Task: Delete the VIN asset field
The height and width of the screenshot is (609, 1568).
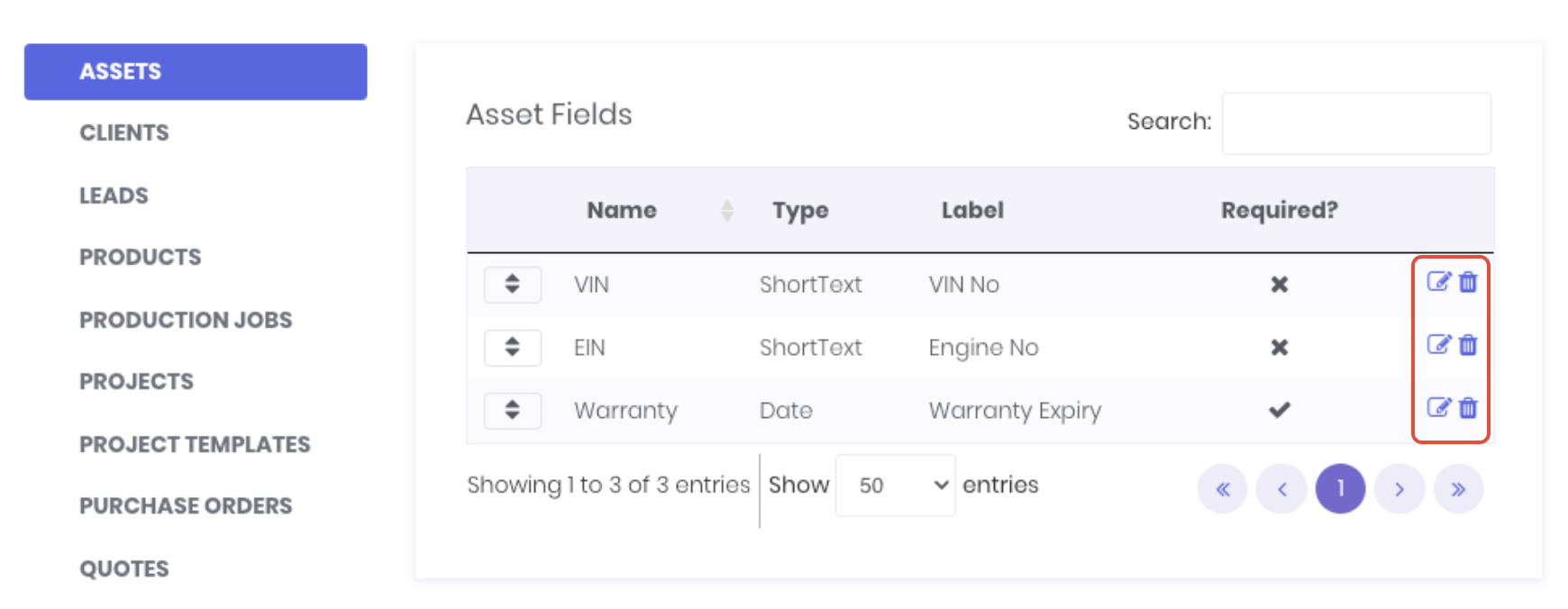Action: (x=1468, y=282)
